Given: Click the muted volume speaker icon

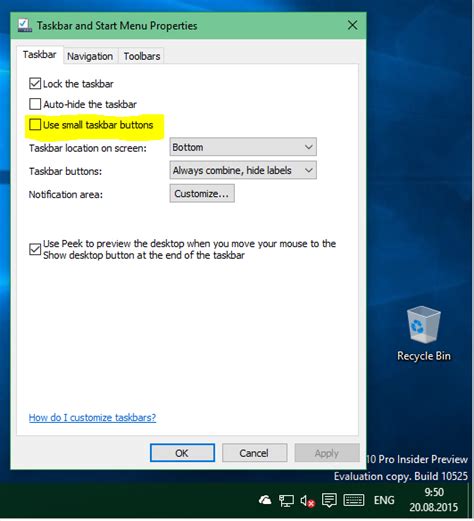Looking at the screenshot, I should [x=307, y=501].
